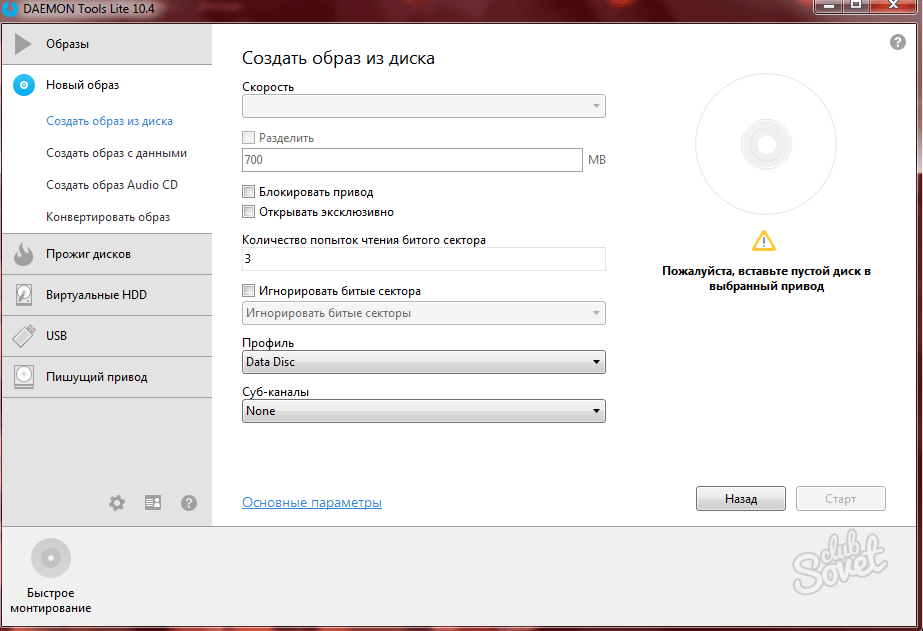Enable the Блокировать привод checkbox
Viewport: 923px width, 631px height.
(249, 192)
